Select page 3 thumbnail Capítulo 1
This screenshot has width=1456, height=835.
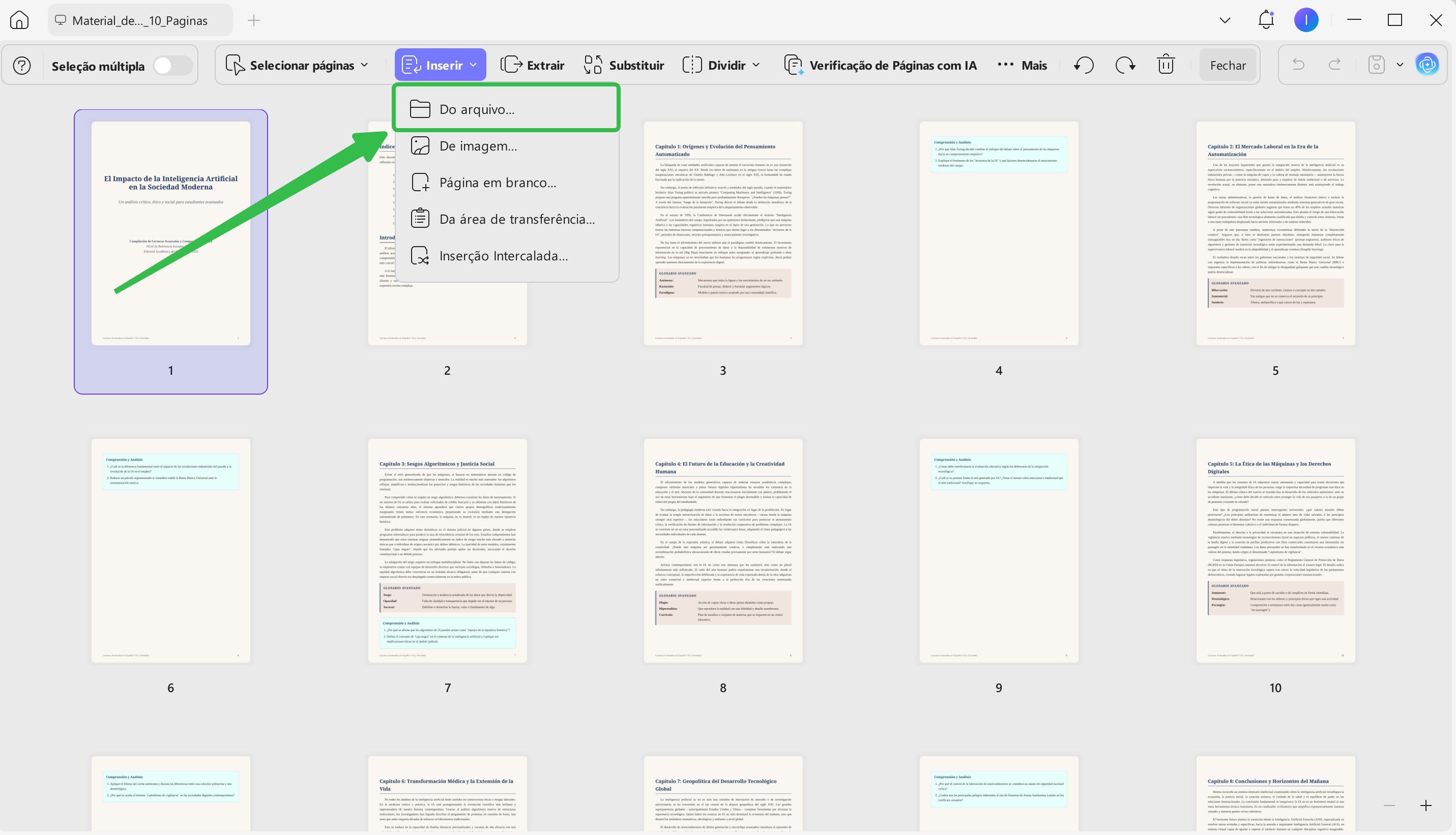coord(723,233)
